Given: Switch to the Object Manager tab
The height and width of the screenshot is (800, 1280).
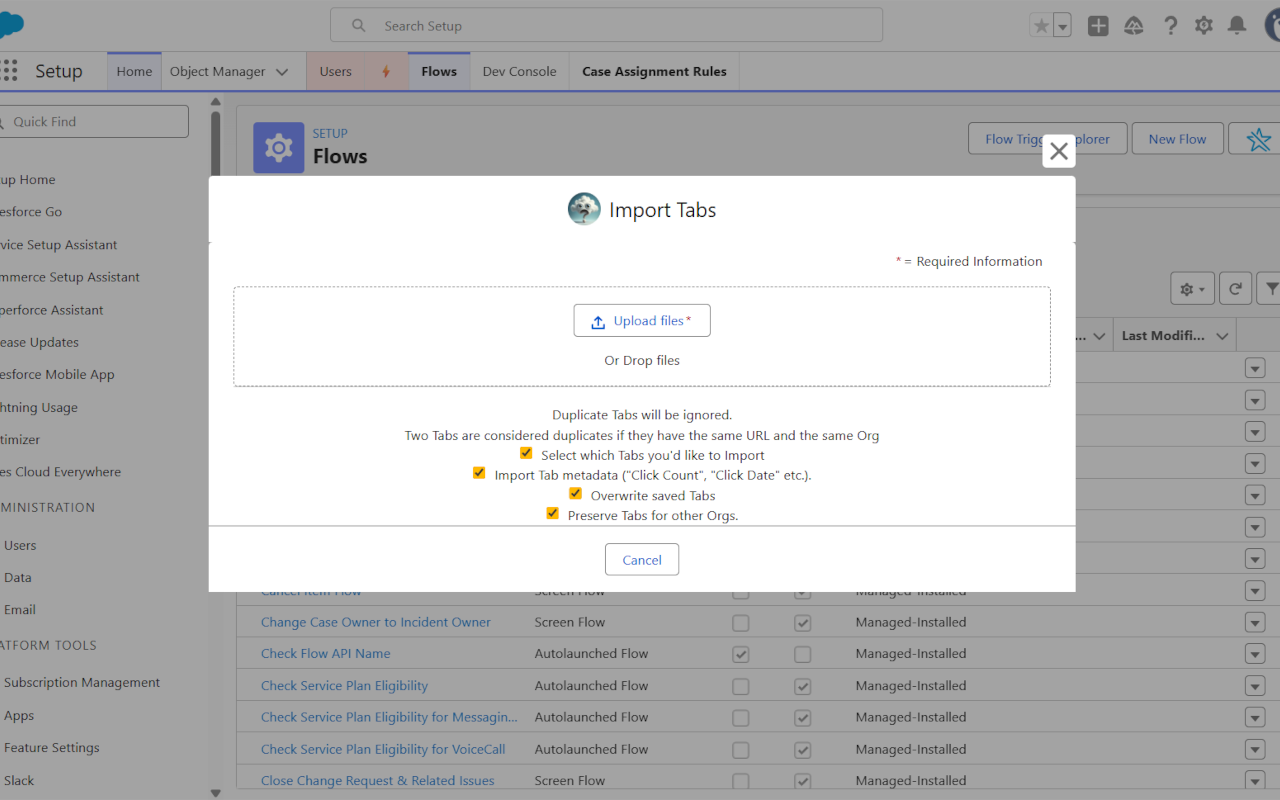Looking at the screenshot, I should [x=217, y=72].
